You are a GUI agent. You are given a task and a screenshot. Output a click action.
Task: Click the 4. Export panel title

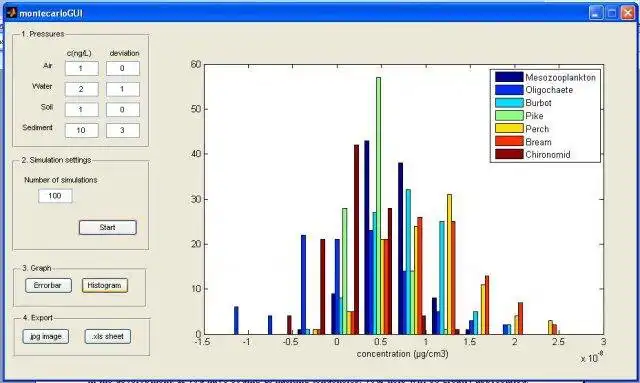(x=38, y=318)
